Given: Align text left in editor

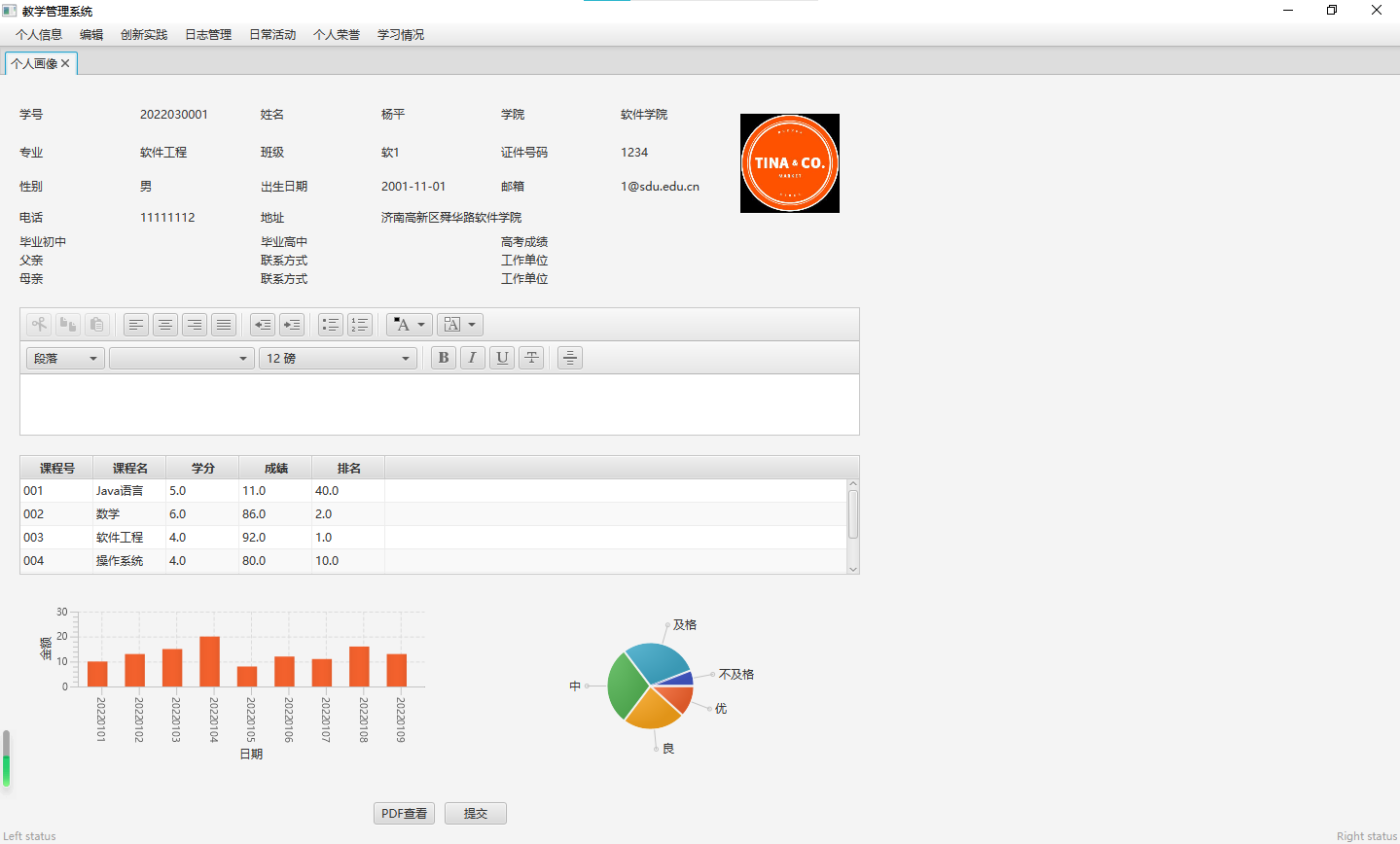Looking at the screenshot, I should point(136,325).
